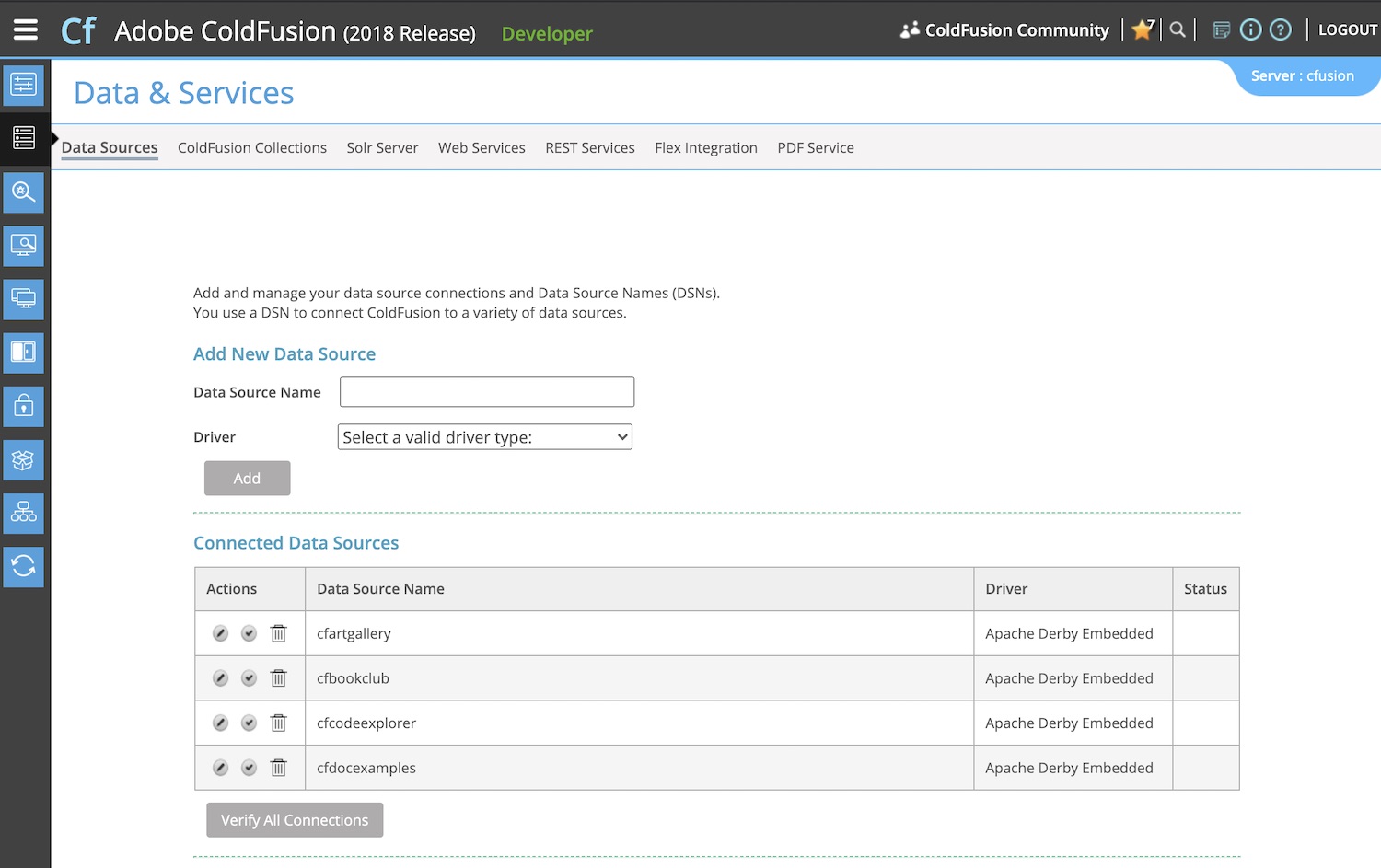Viewport: 1381px width, 868px height.
Task: Click Apache Derby Embedded in cfartgallery row
Action: [1069, 633]
